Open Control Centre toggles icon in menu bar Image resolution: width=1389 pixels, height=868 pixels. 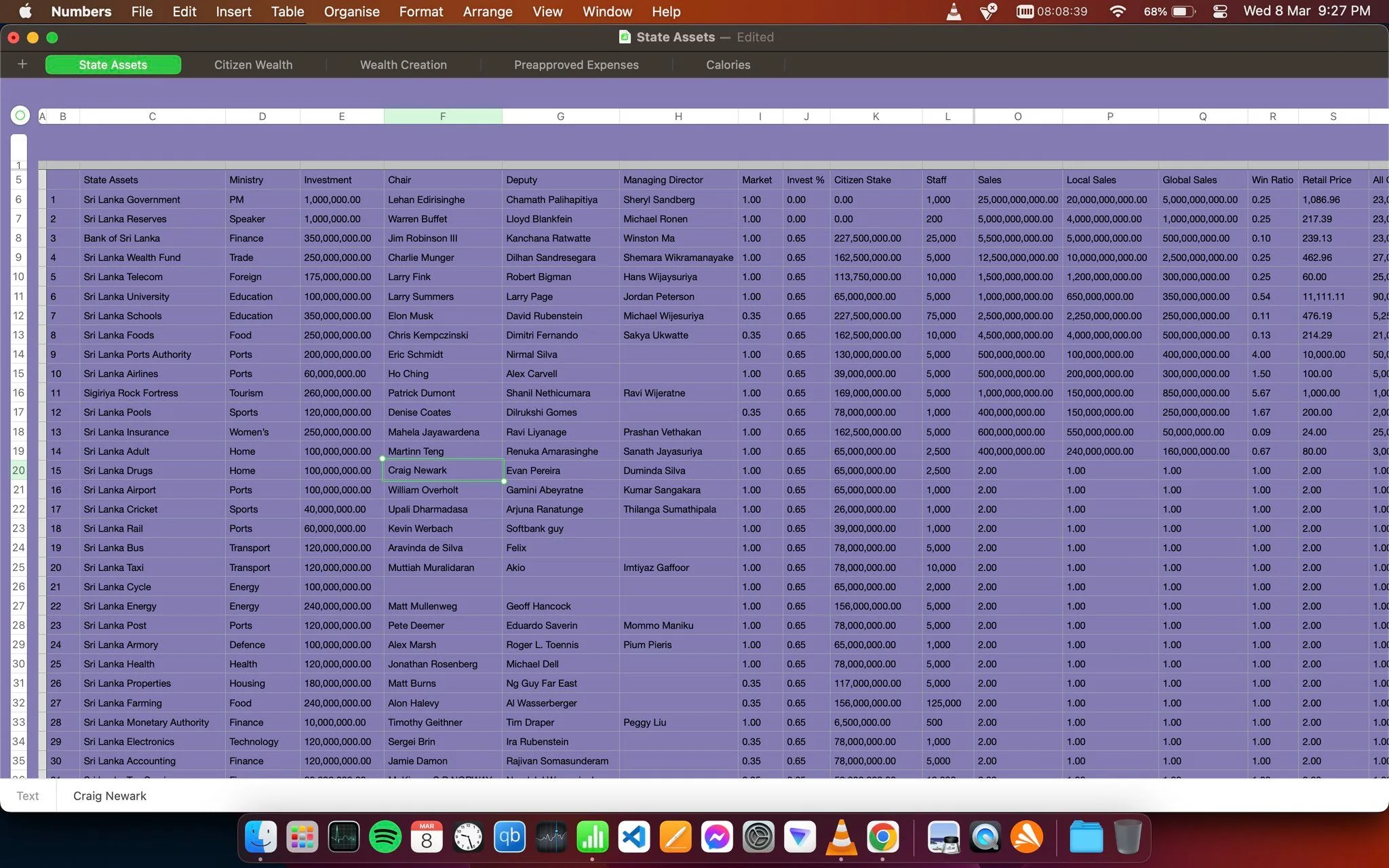[x=1219, y=12]
